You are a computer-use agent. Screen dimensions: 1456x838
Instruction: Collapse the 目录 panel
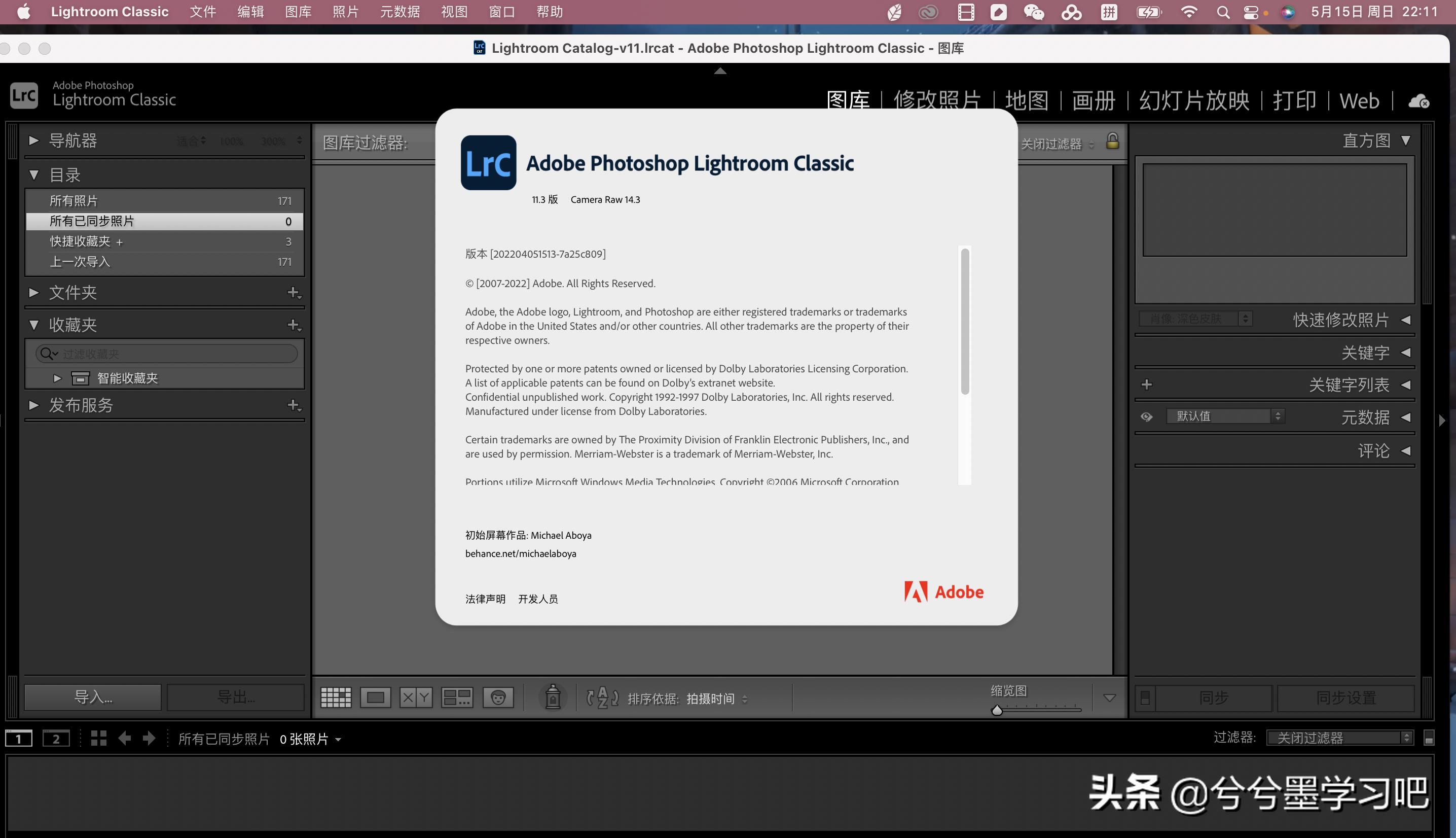[x=33, y=175]
